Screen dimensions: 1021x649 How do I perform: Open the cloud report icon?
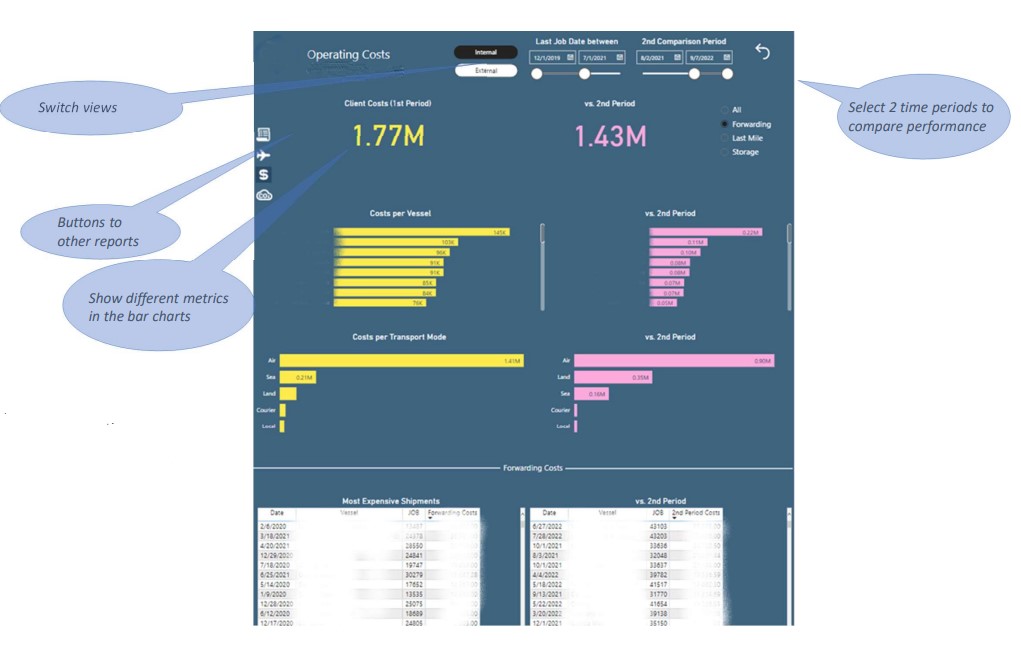pos(264,195)
